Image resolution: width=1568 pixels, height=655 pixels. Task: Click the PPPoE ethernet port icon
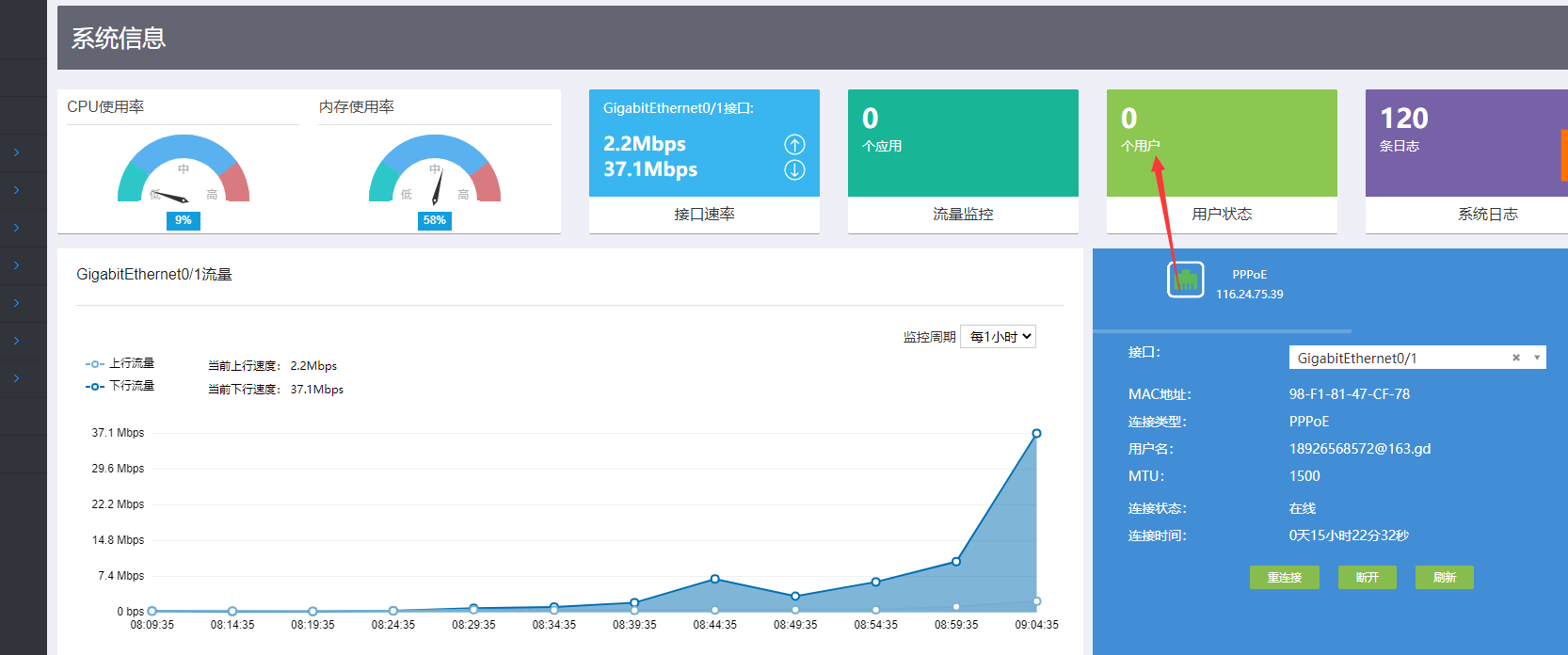point(1186,280)
